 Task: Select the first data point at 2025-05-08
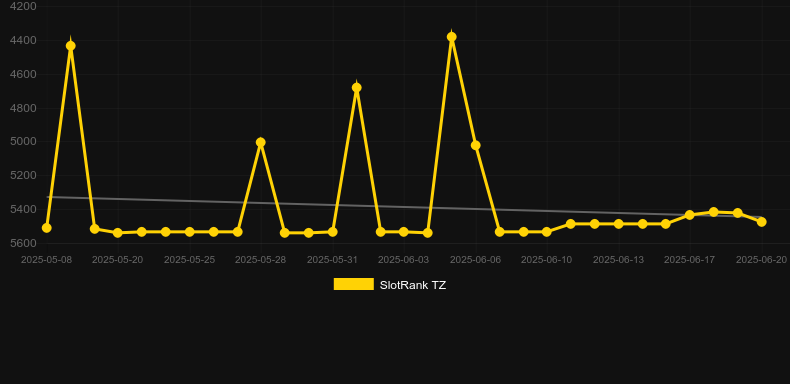46,228
